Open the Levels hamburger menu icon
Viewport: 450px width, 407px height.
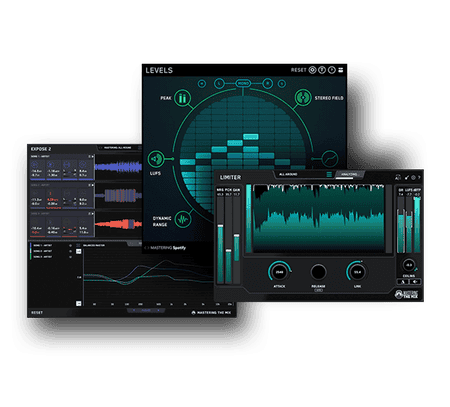point(341,70)
